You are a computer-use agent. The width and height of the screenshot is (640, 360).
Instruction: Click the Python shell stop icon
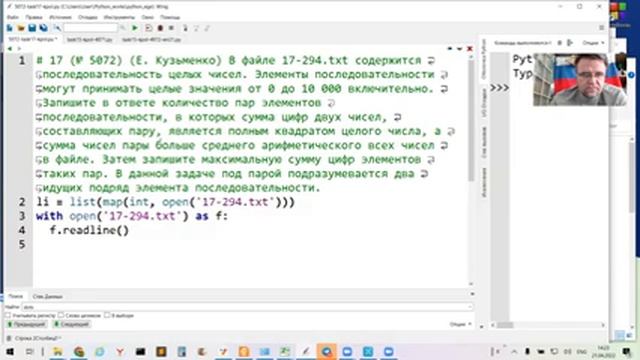tap(560, 42)
